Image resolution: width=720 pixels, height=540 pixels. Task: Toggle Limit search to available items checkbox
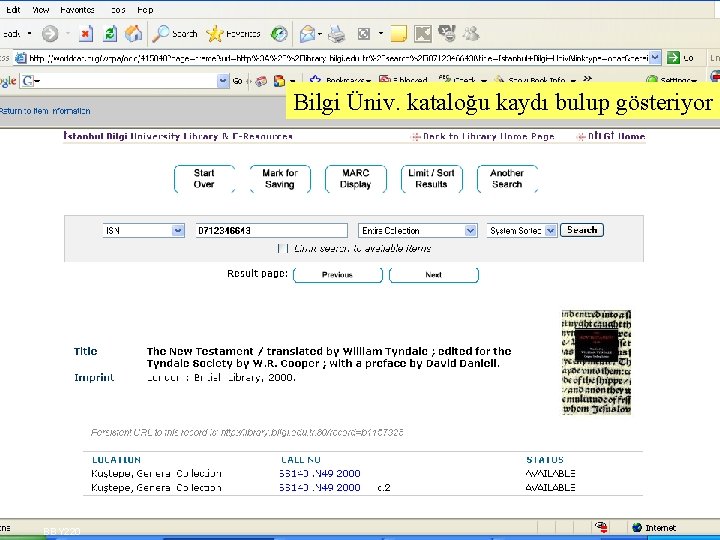point(283,248)
